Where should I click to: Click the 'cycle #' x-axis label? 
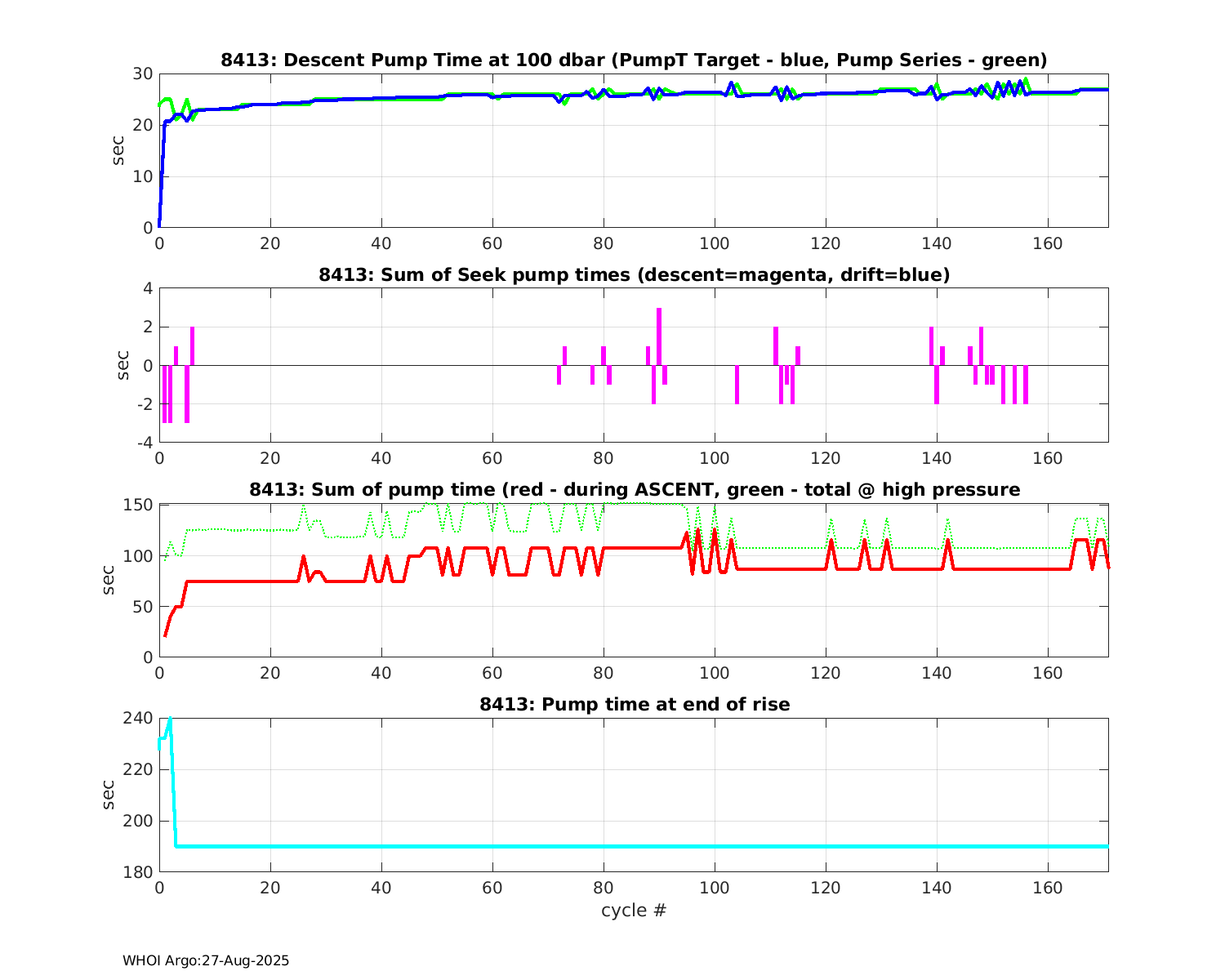tap(634, 910)
